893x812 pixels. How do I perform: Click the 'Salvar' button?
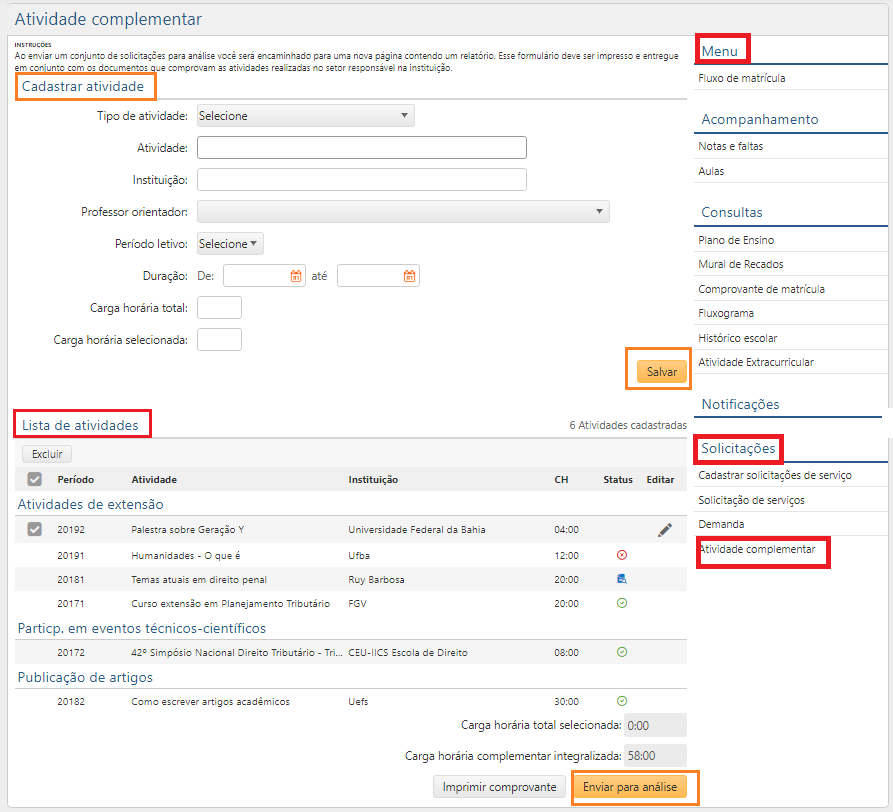tap(658, 369)
